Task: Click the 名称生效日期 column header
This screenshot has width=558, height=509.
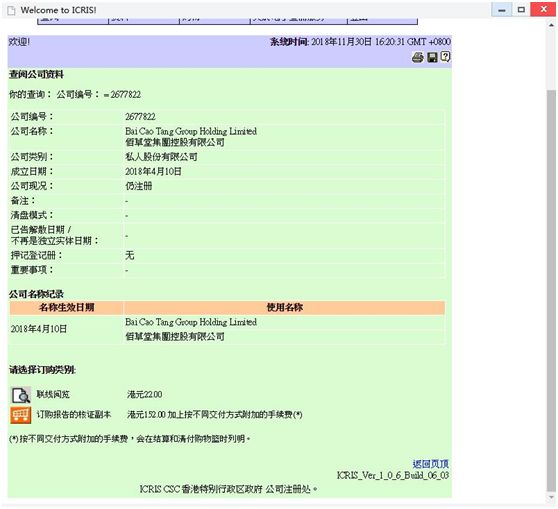Action: (66, 308)
